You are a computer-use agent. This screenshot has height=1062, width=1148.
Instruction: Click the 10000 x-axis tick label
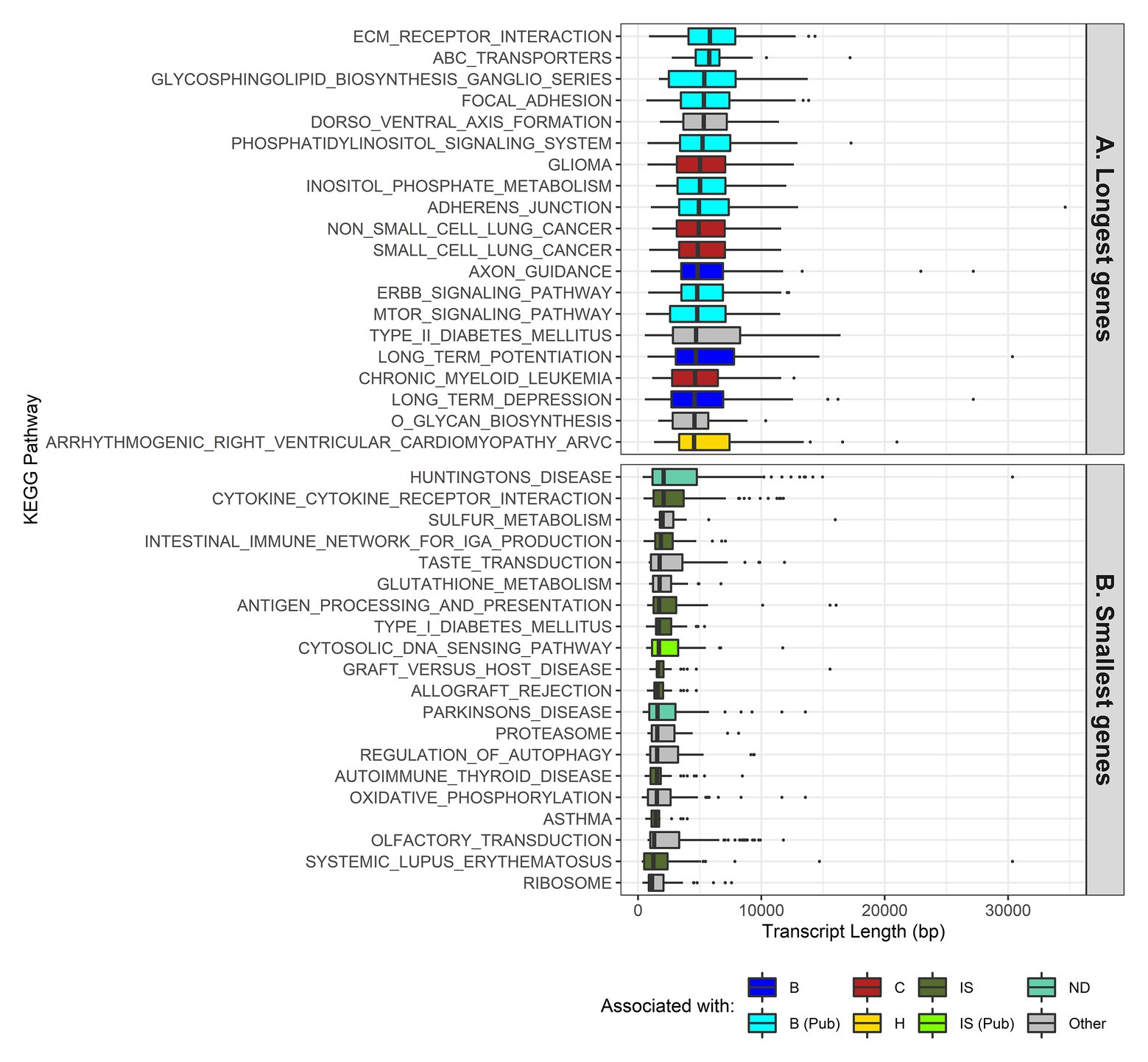point(761,910)
